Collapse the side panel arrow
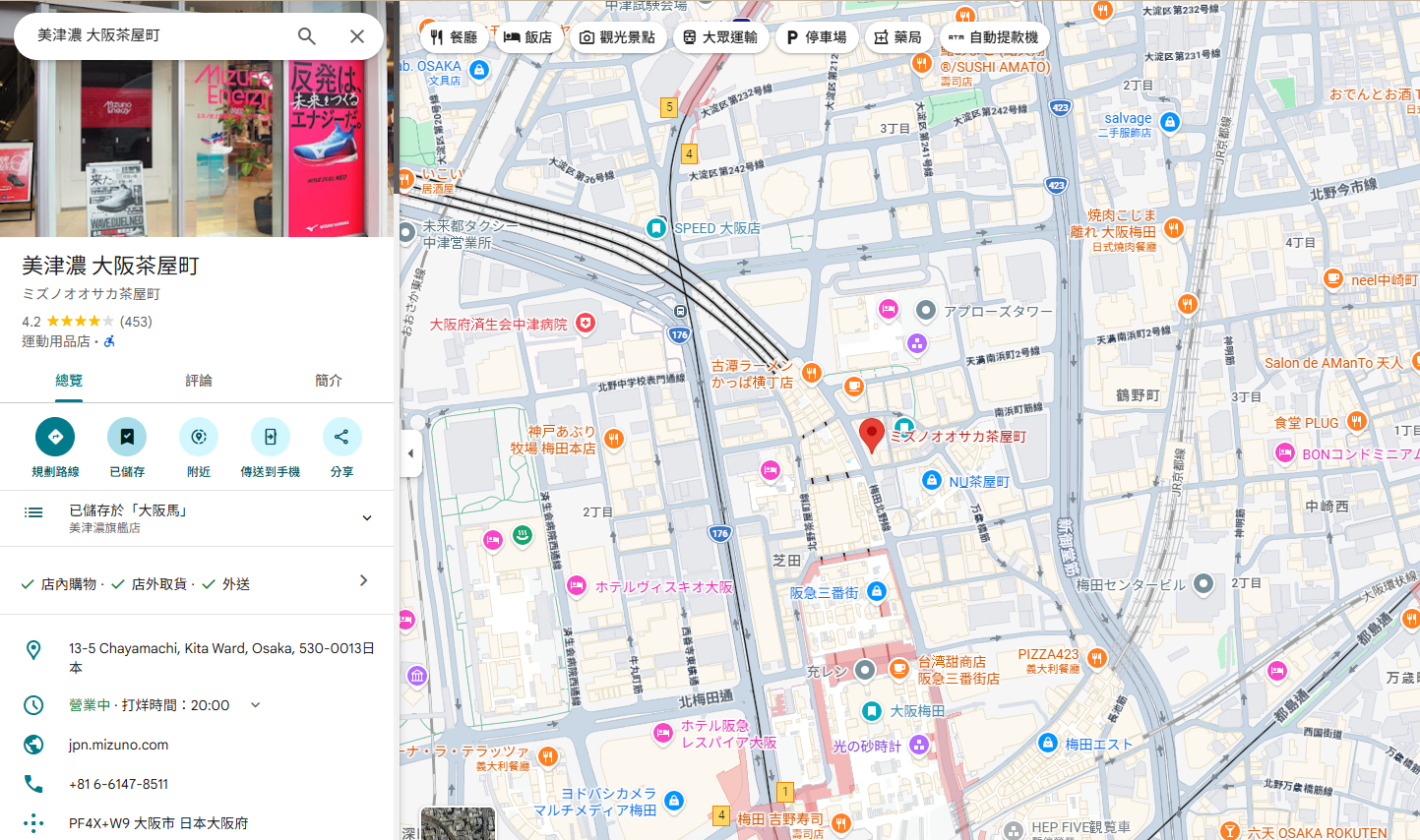This screenshot has height=840, width=1420. 410,453
